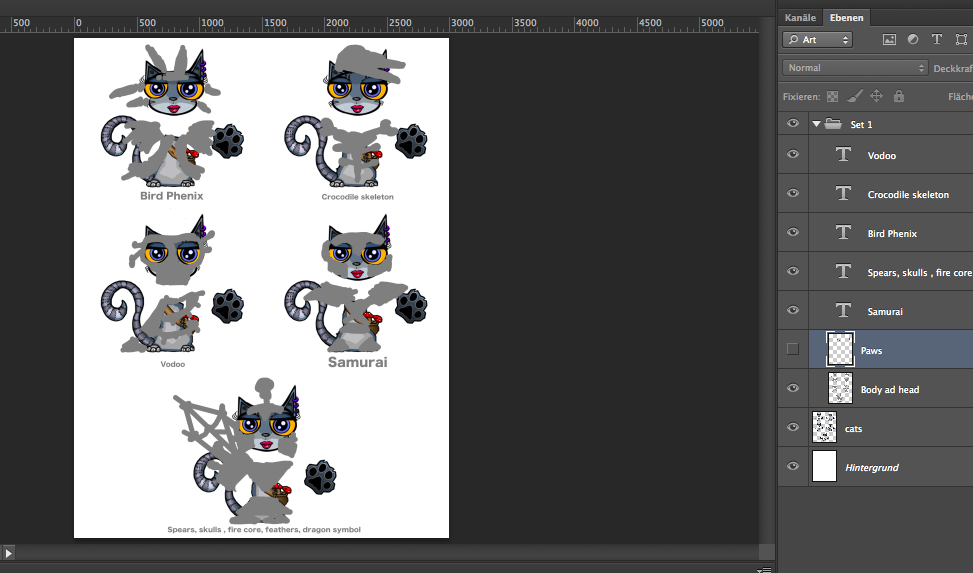Filter layers by type (T) icon
973x573 pixels.
(937, 40)
